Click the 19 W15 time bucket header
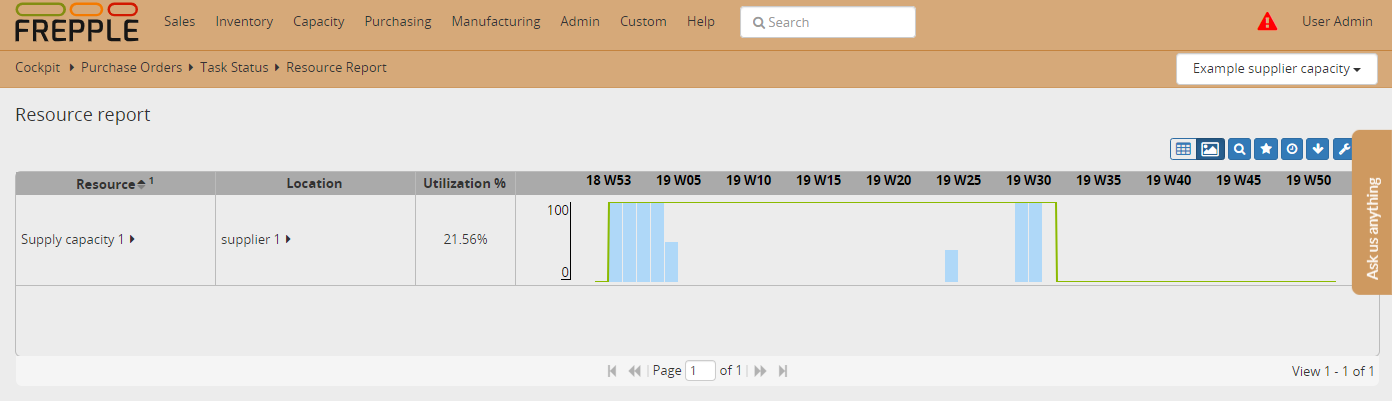The height and width of the screenshot is (401, 1392). (x=818, y=181)
